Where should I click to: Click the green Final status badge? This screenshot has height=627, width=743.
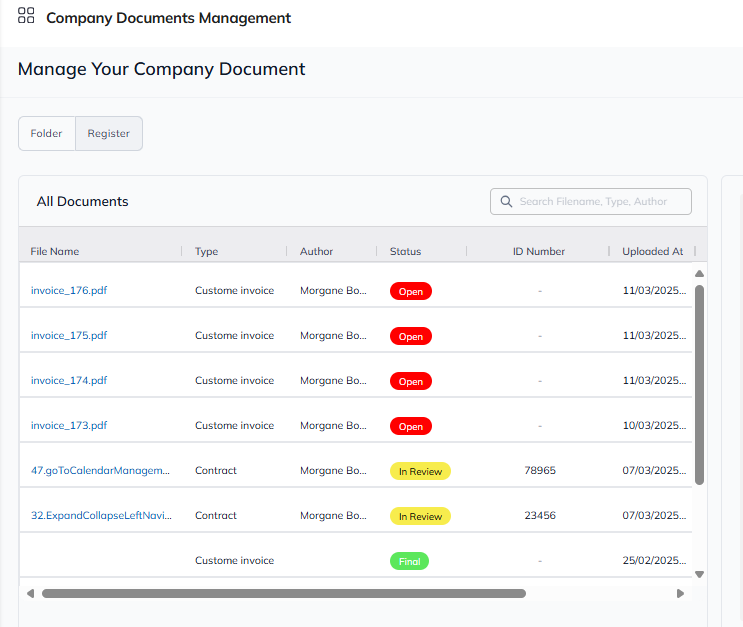point(409,562)
